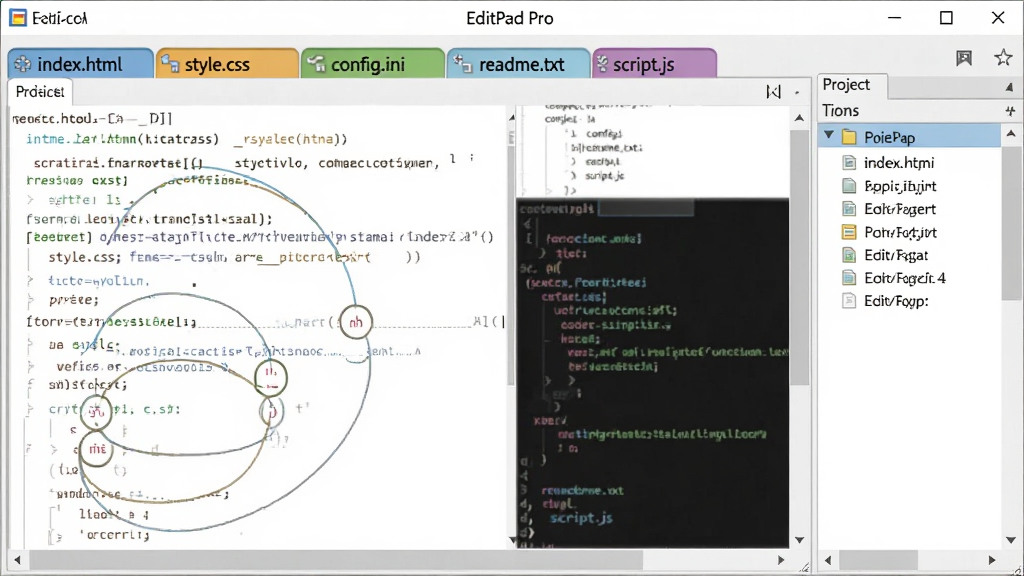Click left arrow of Project panel horizontal scrollbar
This screenshot has width=1024, height=576.
828,560
